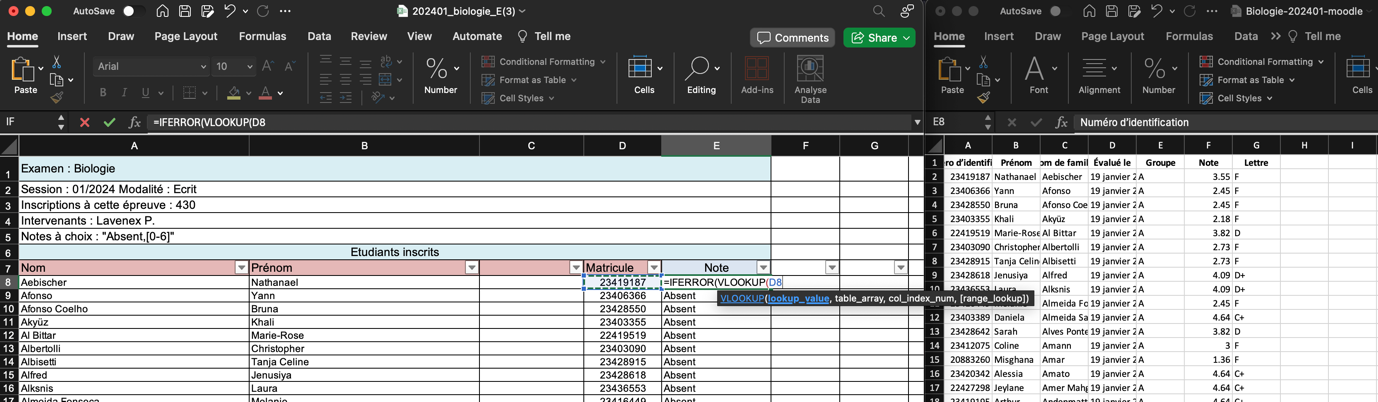Click the Font group icon in moodle window
The height and width of the screenshot is (402, 1378).
coord(1038,75)
